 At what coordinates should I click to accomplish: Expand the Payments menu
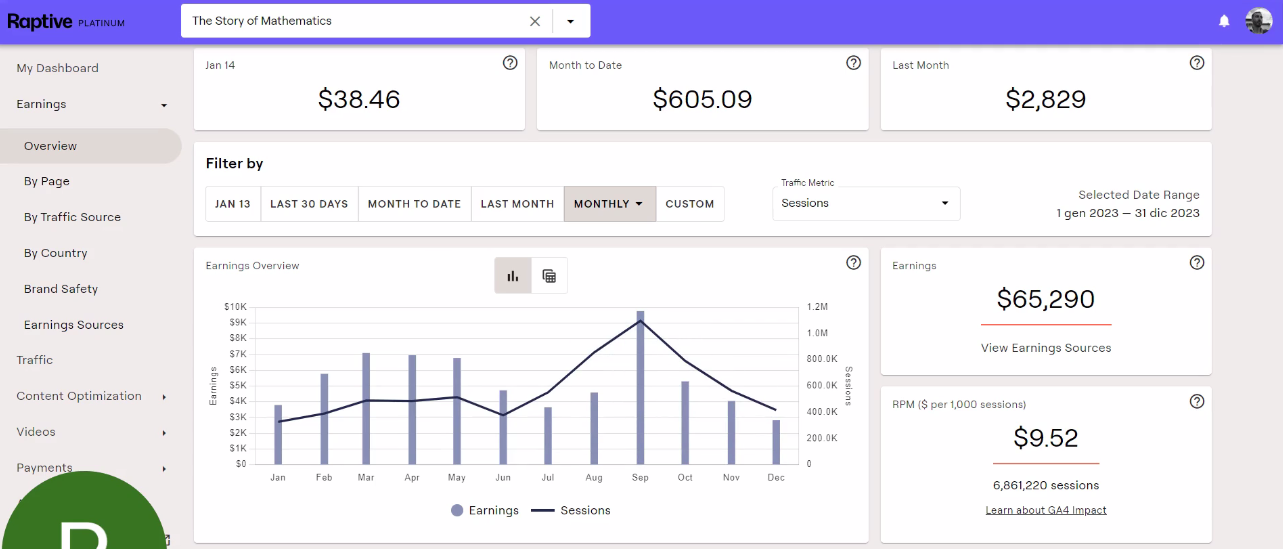coord(91,468)
